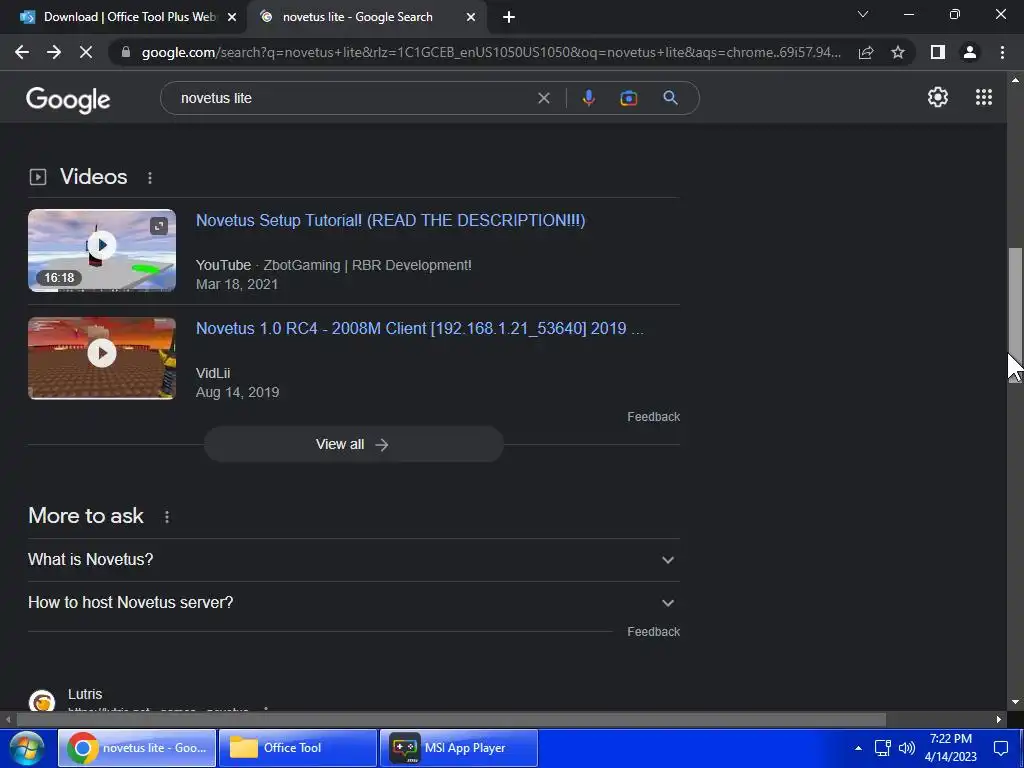Open Novetus 1.0 RC4 2008M Client link
This screenshot has width=1024, height=768.
420,328
